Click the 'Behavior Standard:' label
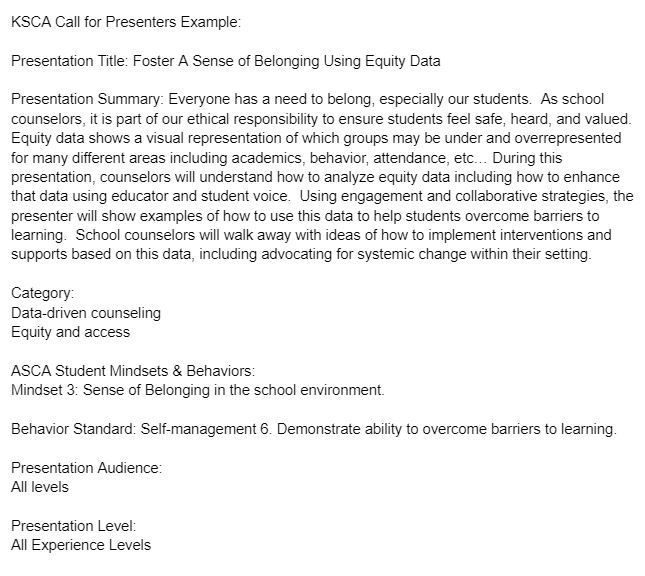Image resolution: width=645 pixels, height=576 pixels. (x=74, y=429)
